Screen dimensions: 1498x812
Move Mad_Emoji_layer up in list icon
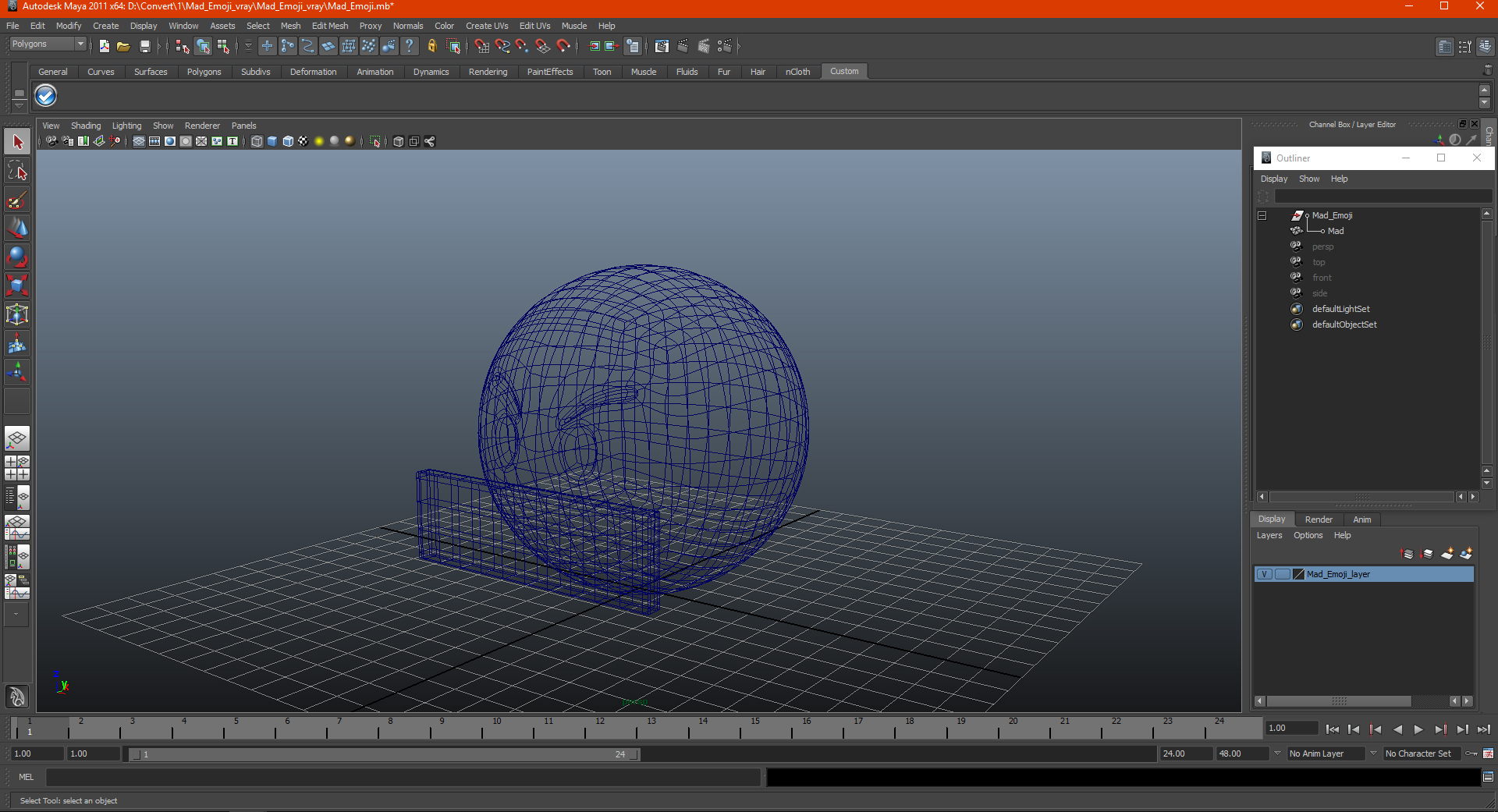[1407, 554]
